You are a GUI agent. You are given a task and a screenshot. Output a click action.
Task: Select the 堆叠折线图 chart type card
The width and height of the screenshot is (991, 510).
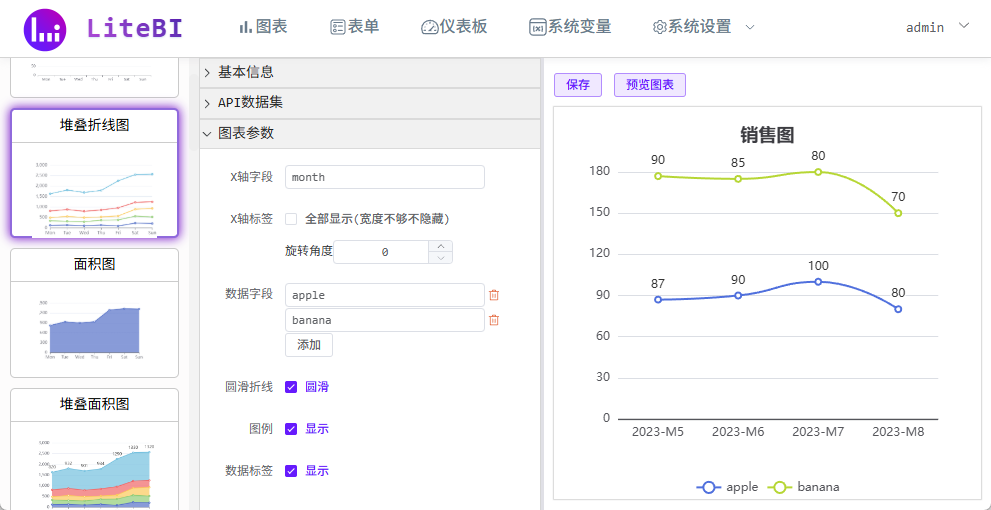coord(95,174)
